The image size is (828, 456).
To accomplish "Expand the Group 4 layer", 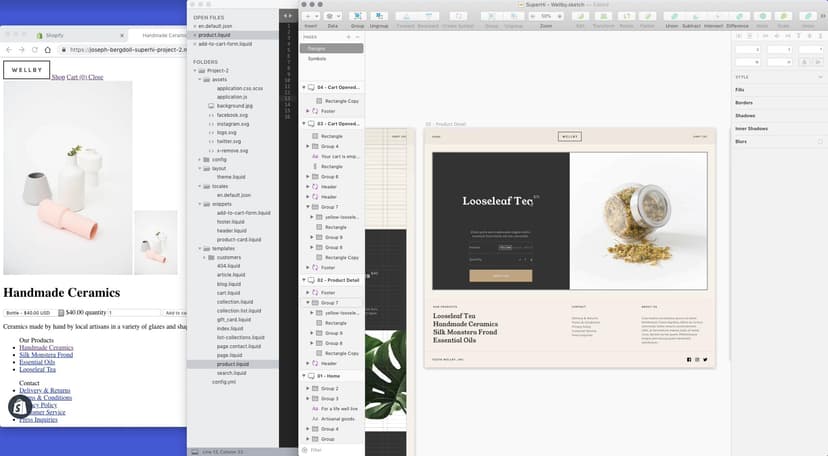I will (309, 146).
